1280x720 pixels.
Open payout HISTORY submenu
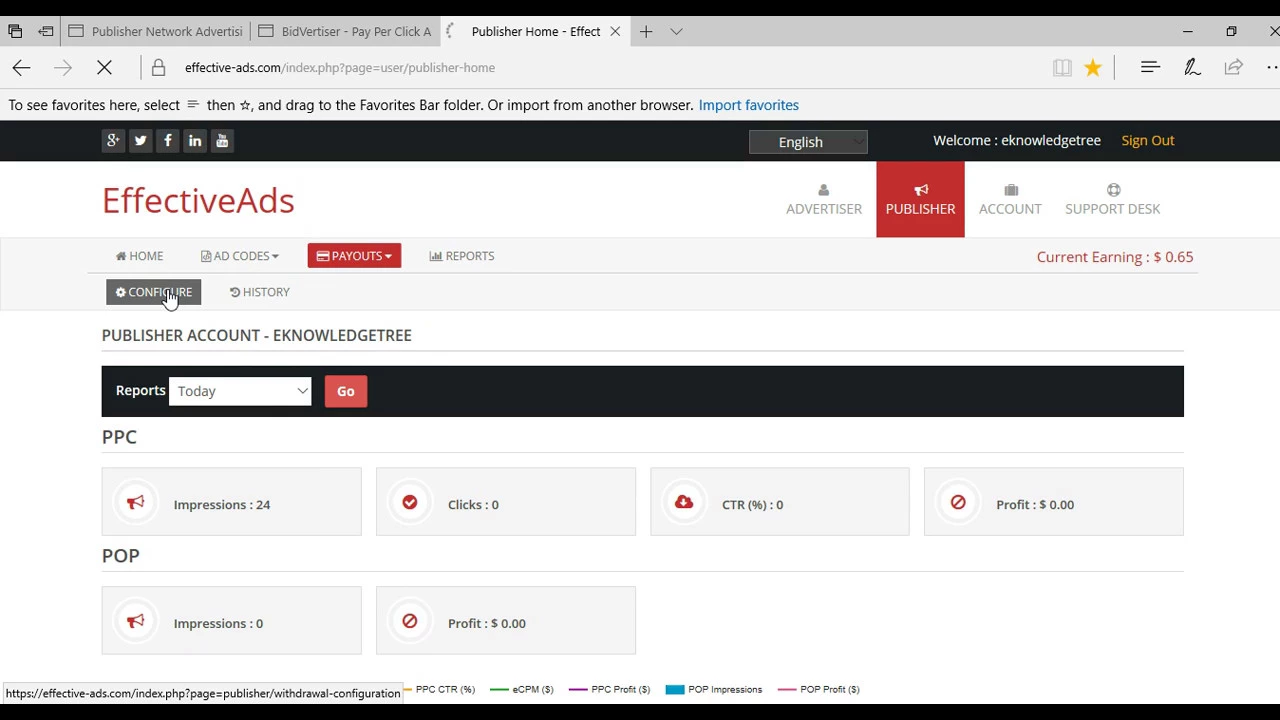pos(259,292)
